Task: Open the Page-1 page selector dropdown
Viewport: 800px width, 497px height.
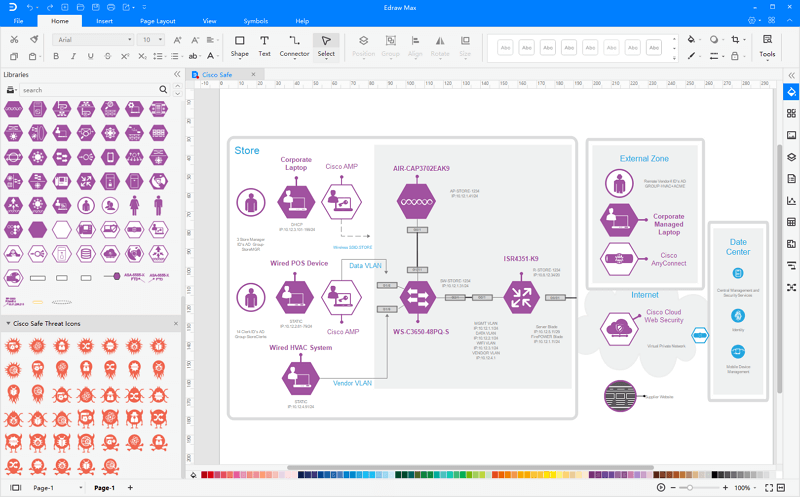Action: (81, 488)
